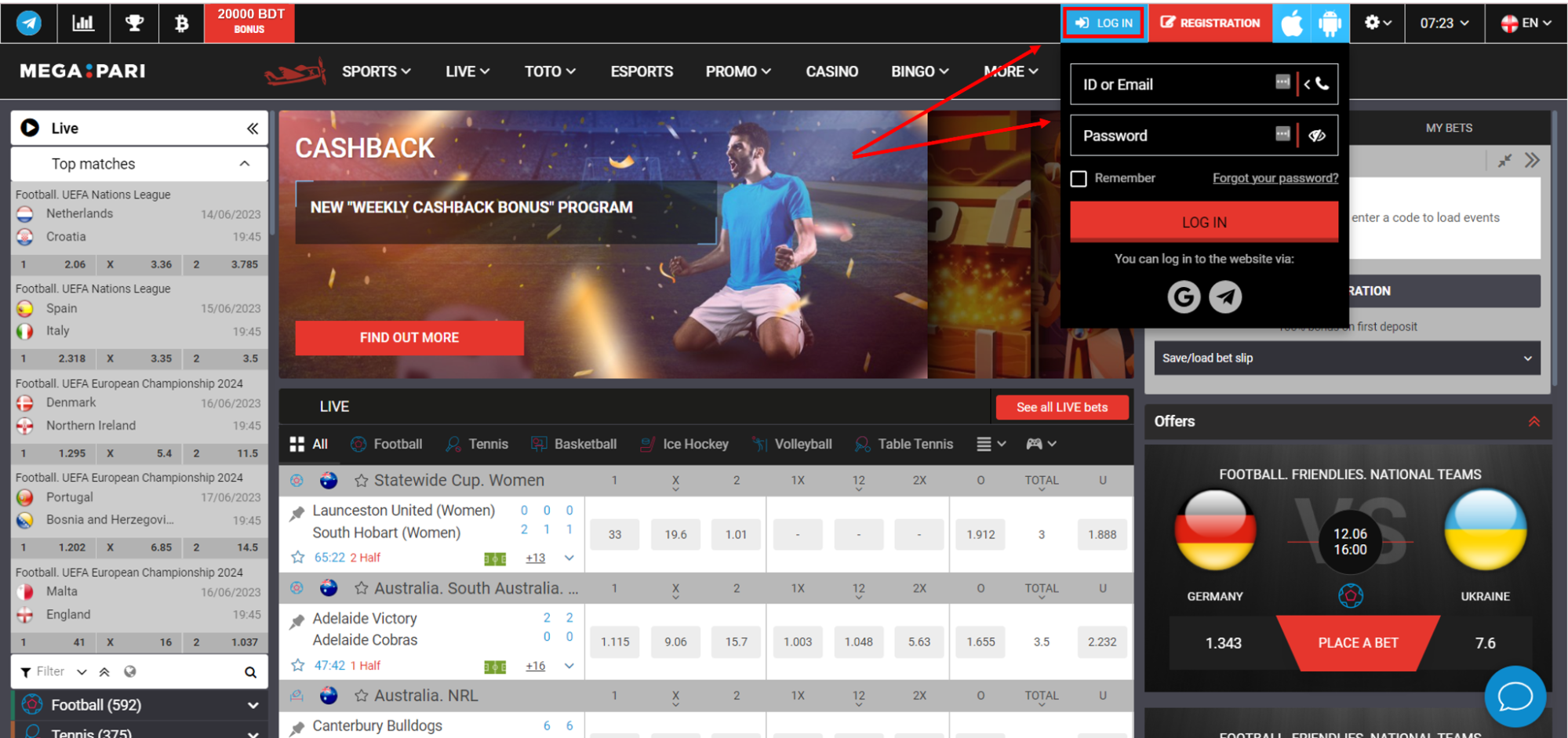The height and width of the screenshot is (738, 1568).
Task: Open the statistics bar chart icon
Action: click(83, 23)
